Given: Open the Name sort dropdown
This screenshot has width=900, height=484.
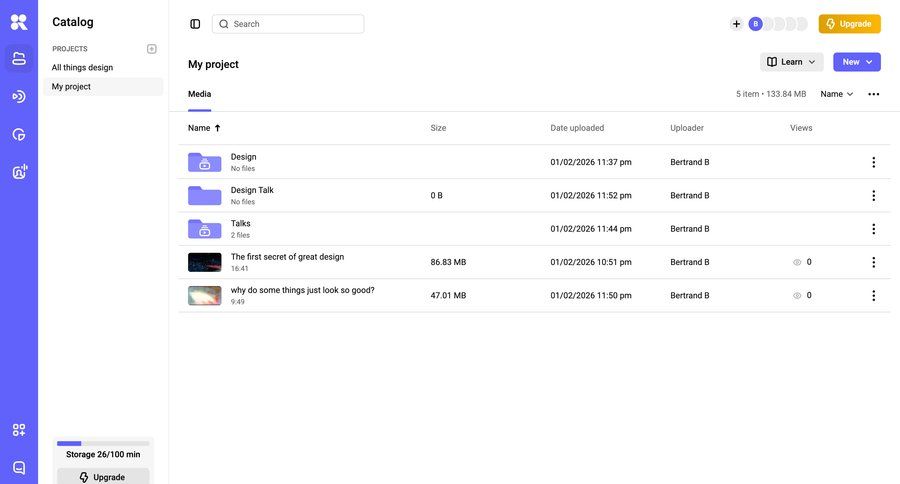Looking at the screenshot, I should (837, 94).
